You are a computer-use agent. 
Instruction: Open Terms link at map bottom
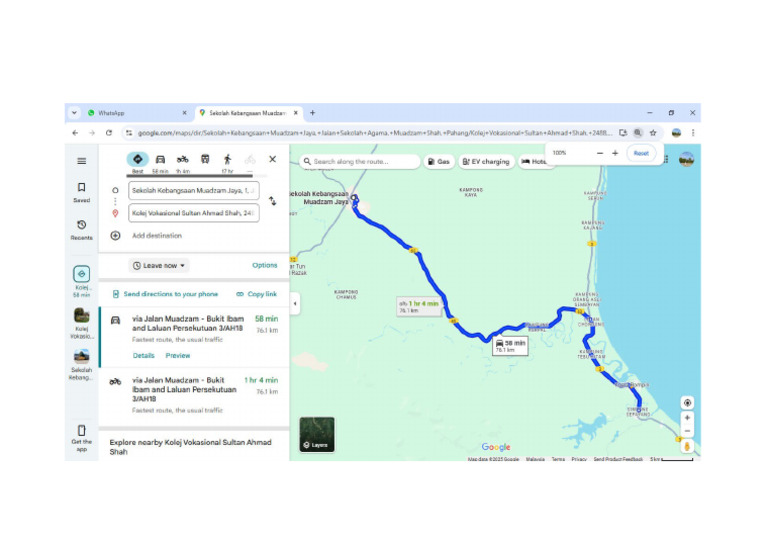(558, 459)
